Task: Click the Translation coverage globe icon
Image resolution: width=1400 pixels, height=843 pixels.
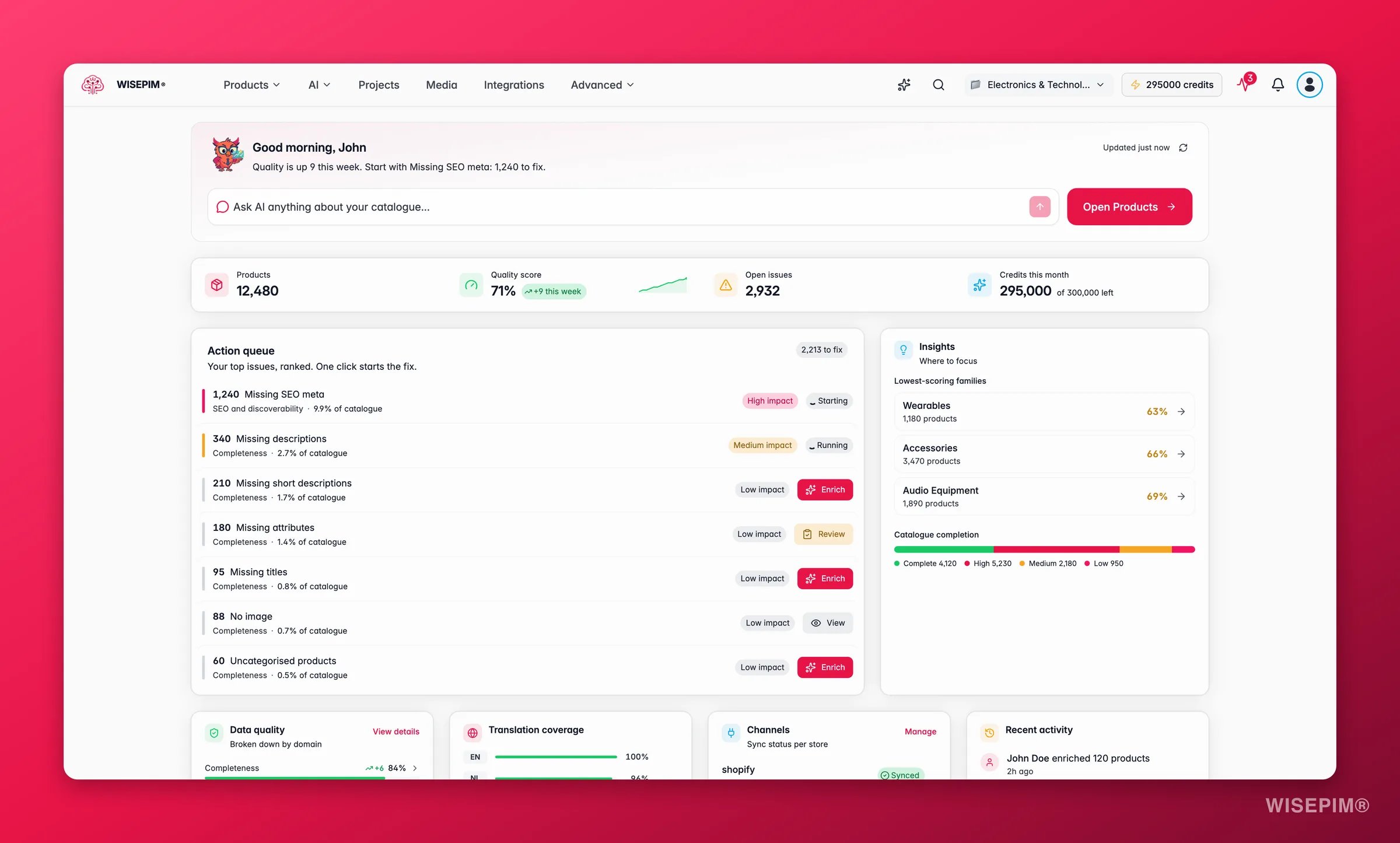Action: (x=473, y=733)
